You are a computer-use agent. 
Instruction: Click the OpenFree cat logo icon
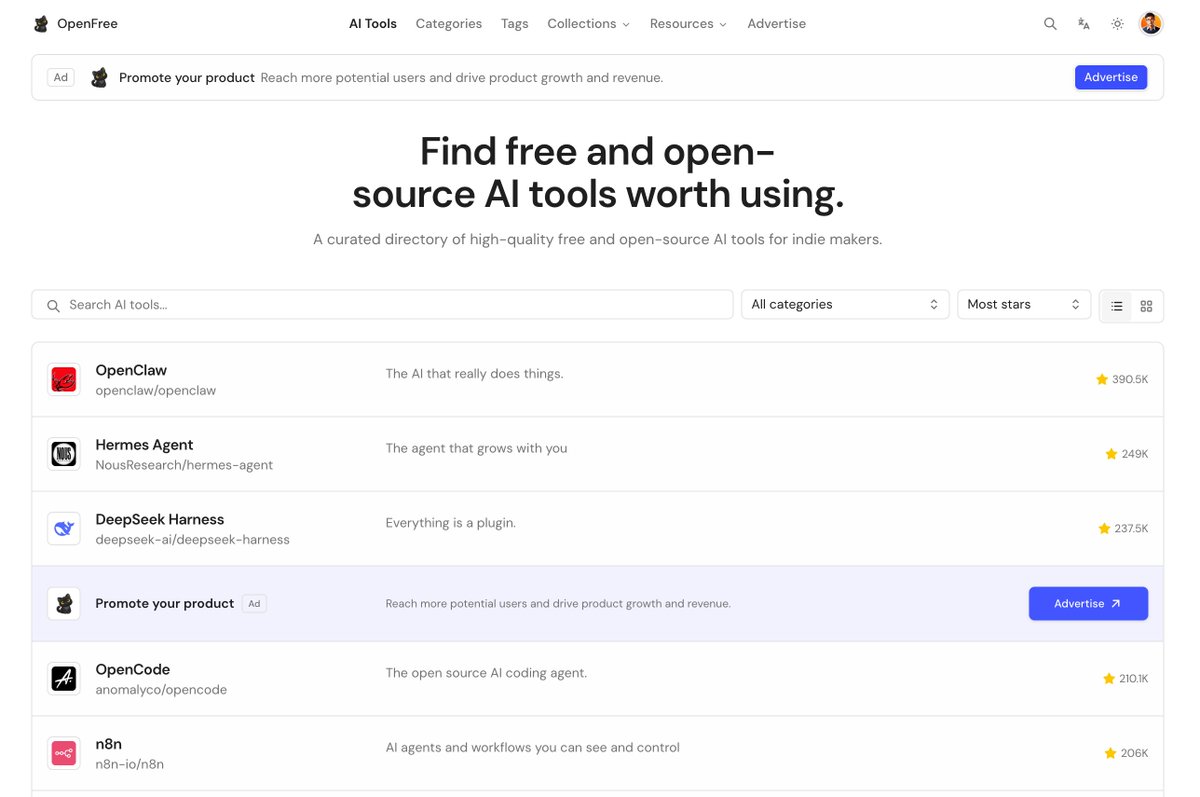pyautogui.click(x=41, y=24)
